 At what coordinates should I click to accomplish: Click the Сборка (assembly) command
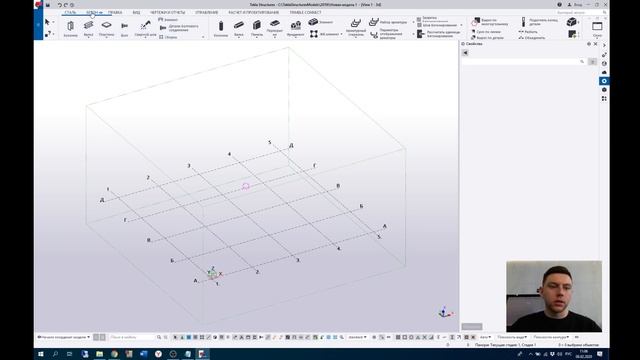point(168,37)
